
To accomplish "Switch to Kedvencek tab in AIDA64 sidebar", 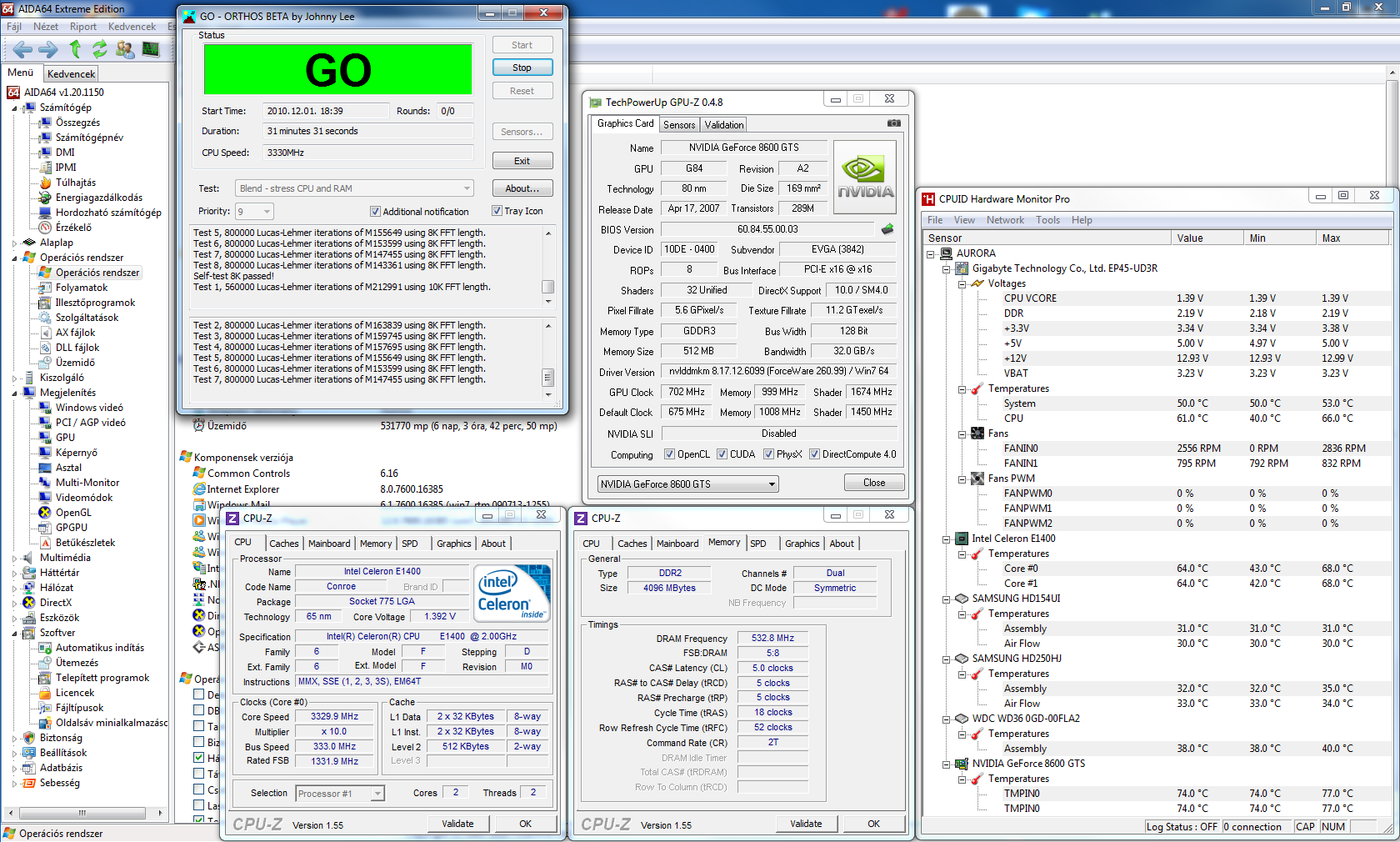I will 71,74.
